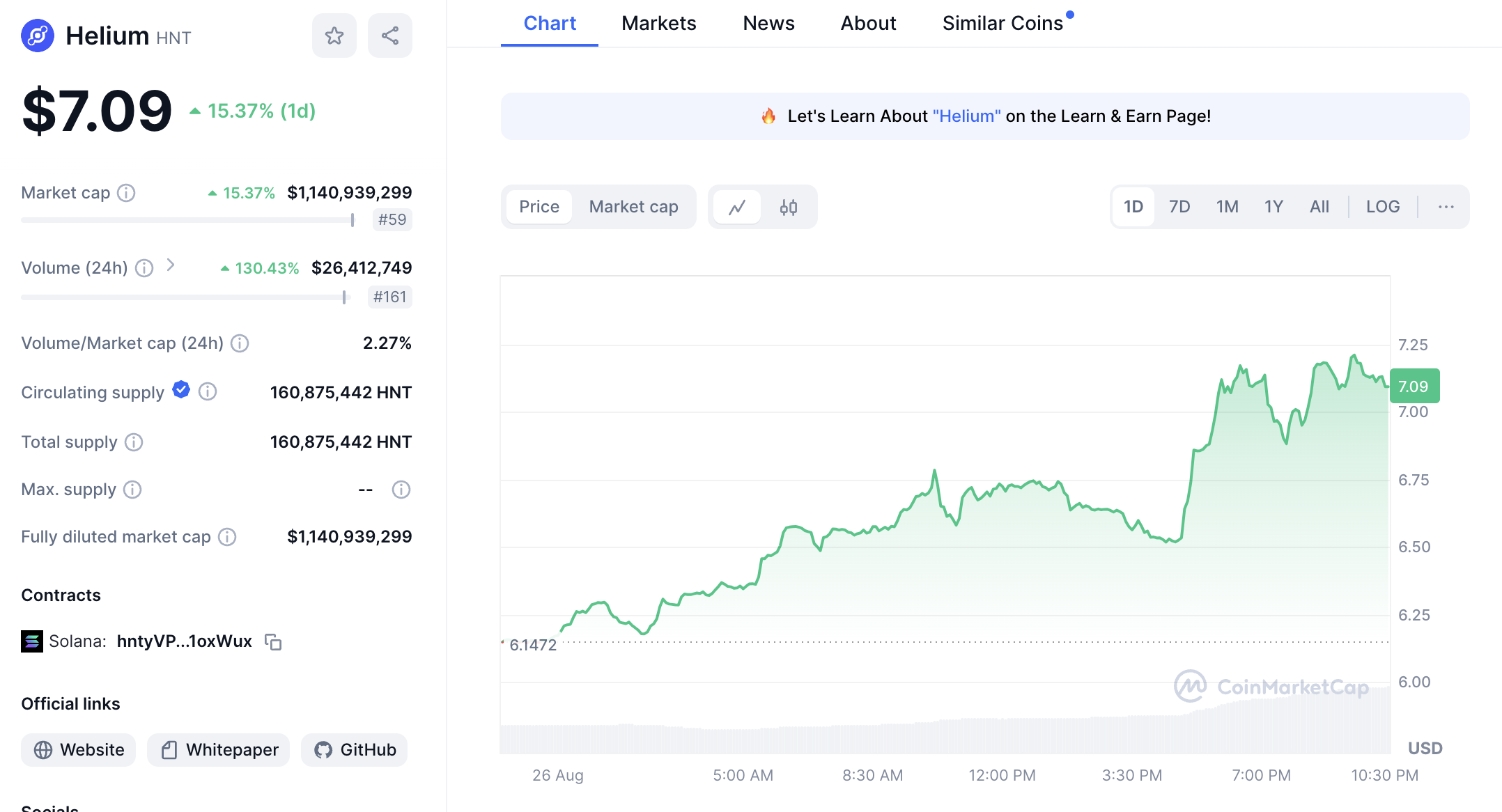The height and width of the screenshot is (812, 1502).
Task: Select Market cap chart mode
Action: [633, 207]
